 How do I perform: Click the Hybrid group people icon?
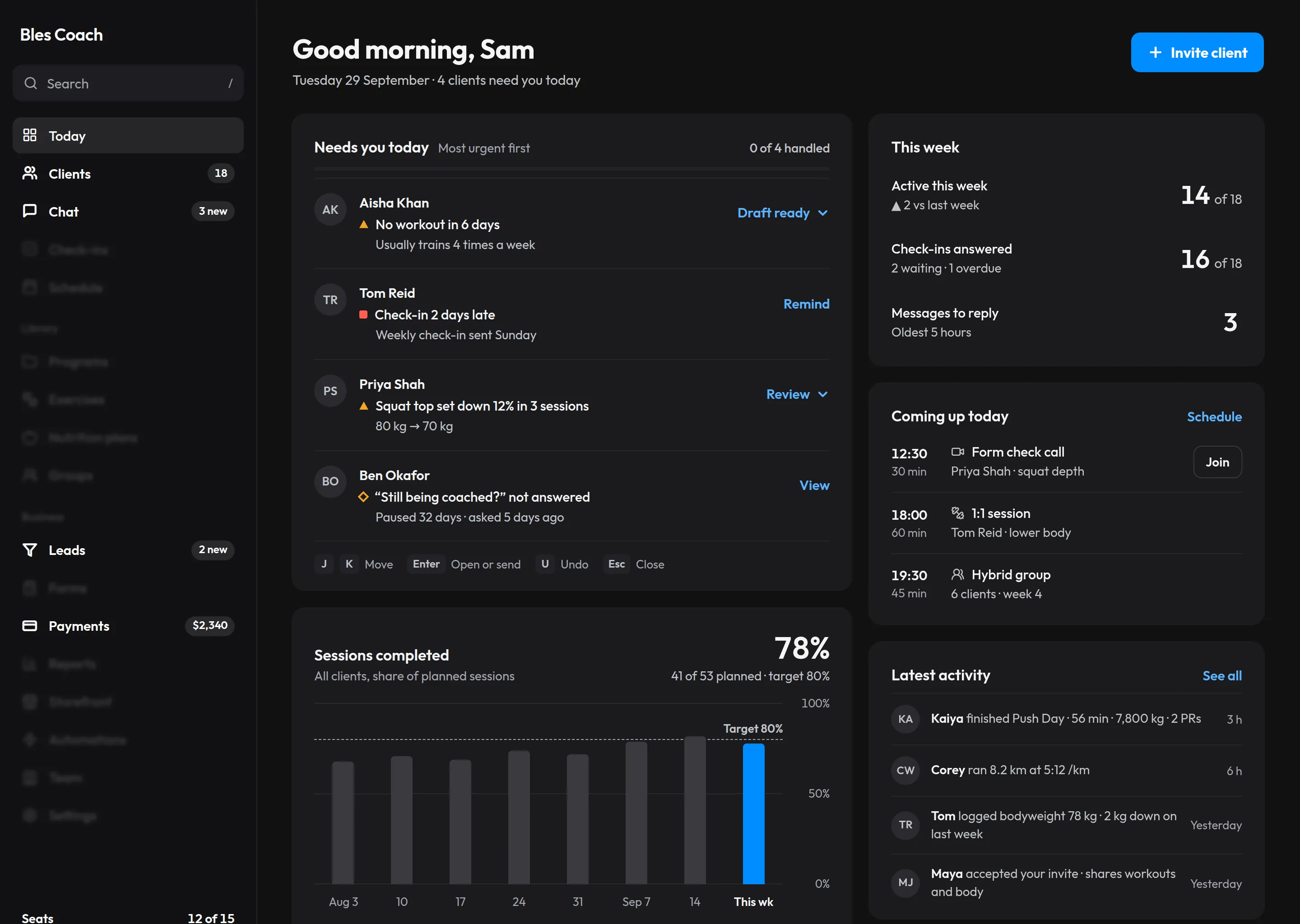click(957, 574)
